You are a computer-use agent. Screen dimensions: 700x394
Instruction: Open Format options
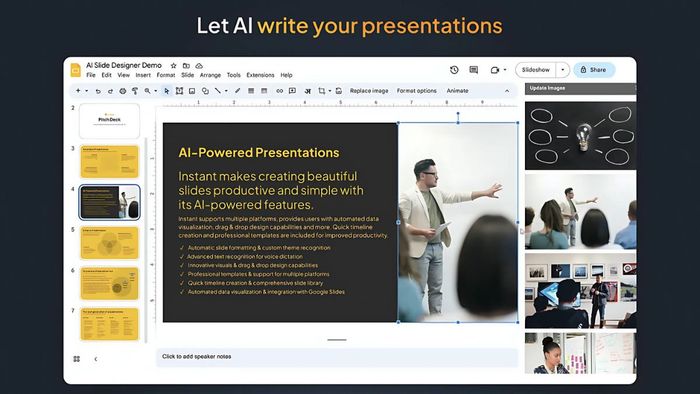tap(417, 91)
